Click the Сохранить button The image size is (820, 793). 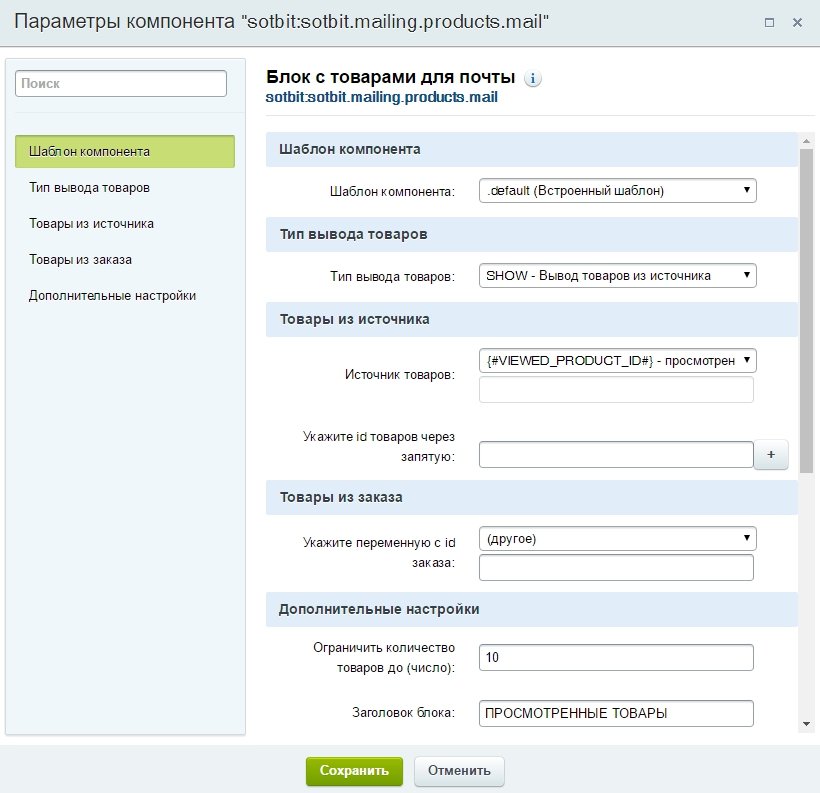354,771
